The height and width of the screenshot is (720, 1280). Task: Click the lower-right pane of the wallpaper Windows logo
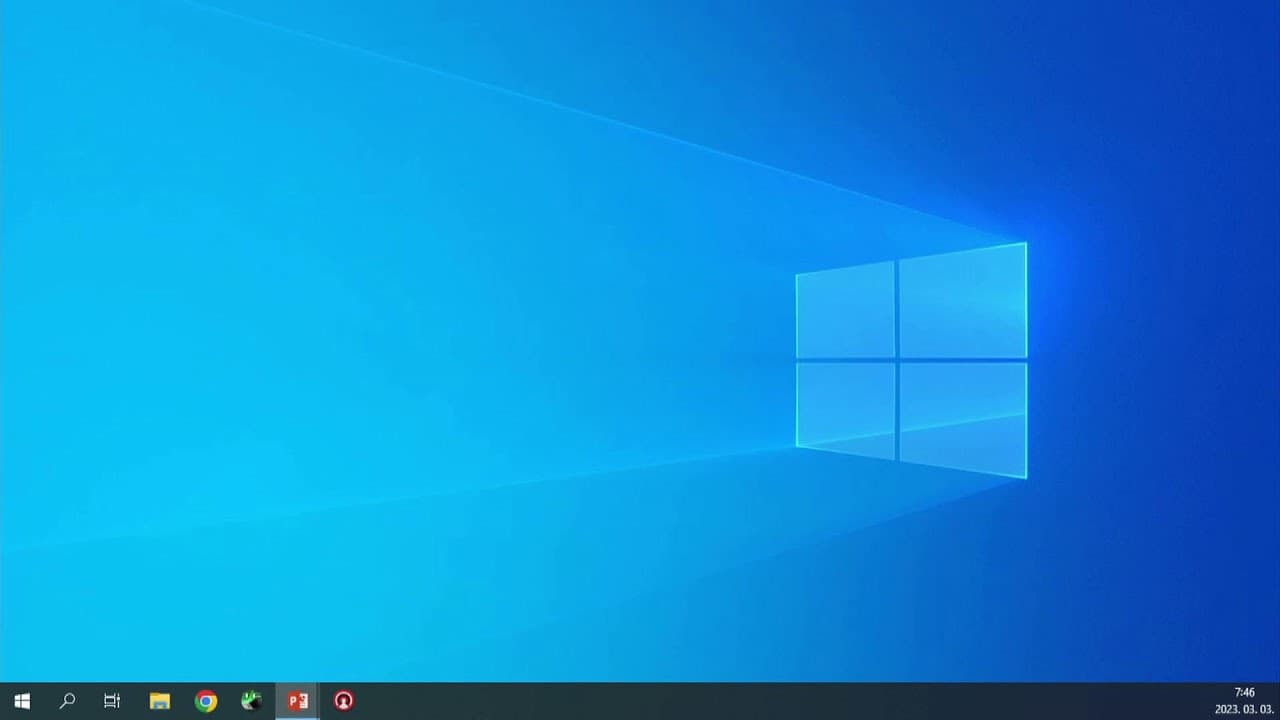tap(963, 417)
